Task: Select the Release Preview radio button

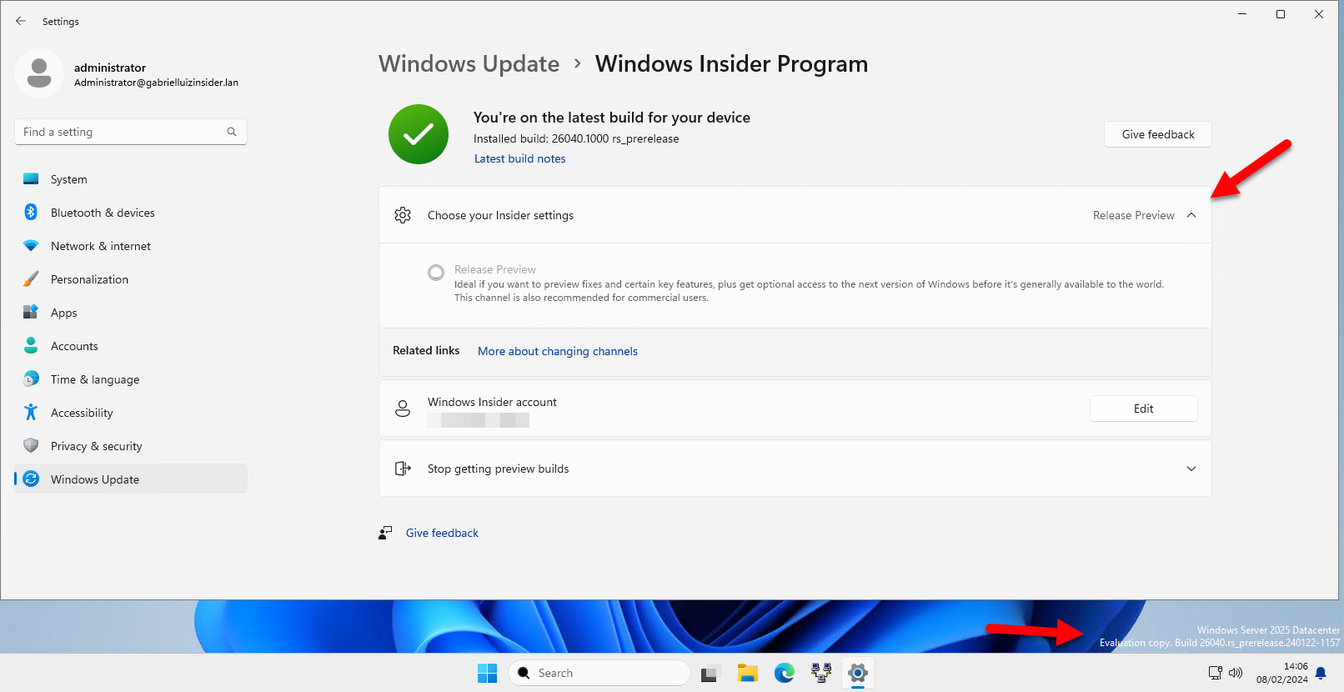Action: [x=436, y=272]
